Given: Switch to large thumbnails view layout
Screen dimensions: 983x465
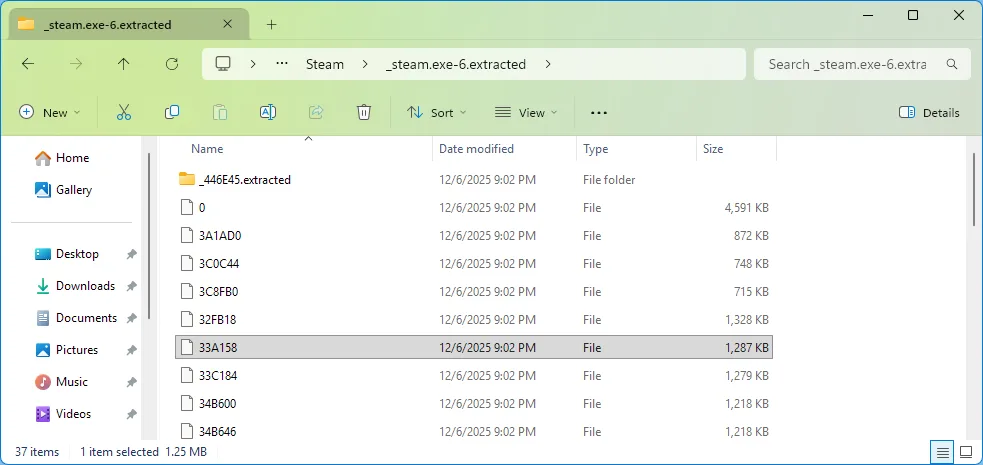Looking at the screenshot, I should pyautogui.click(x=967, y=452).
